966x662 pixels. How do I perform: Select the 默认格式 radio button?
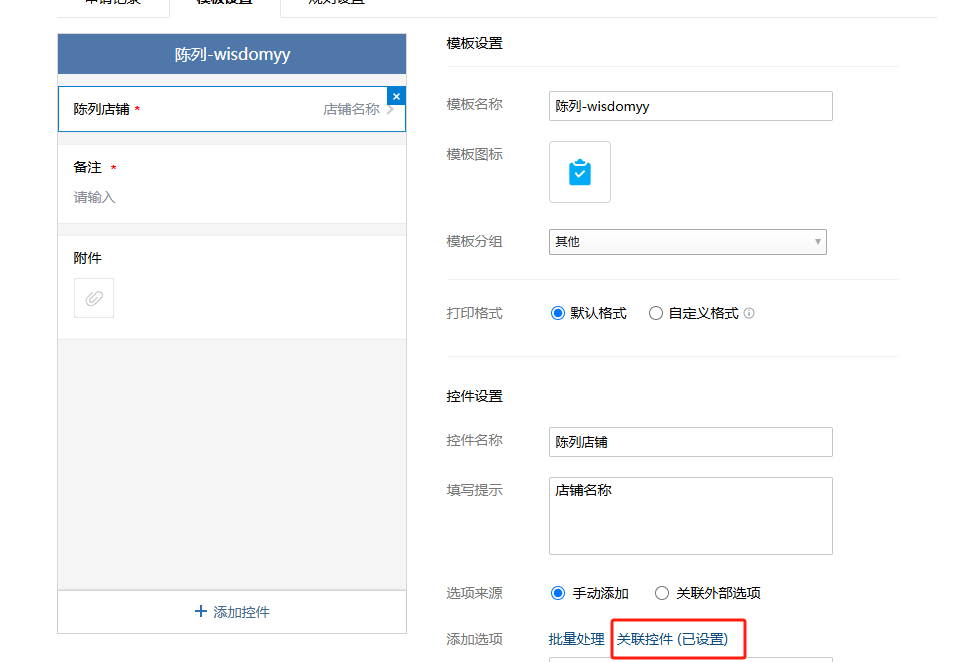[558, 313]
